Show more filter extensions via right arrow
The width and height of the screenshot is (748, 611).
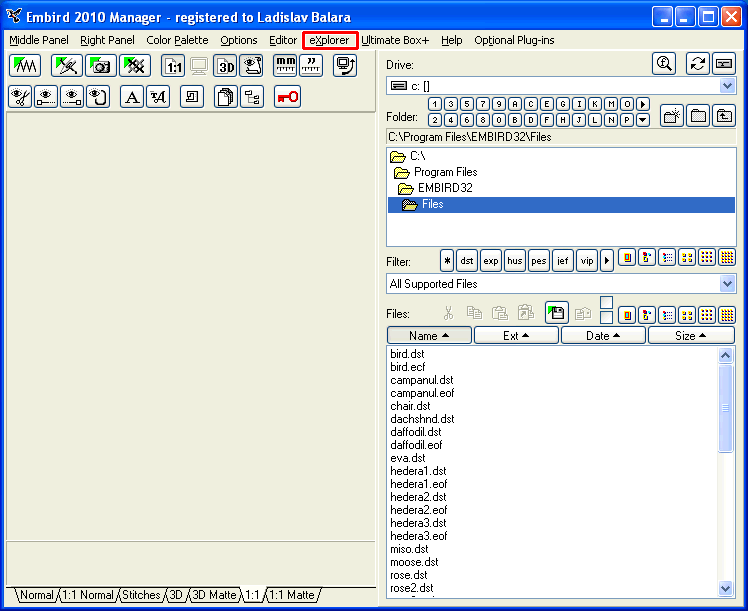point(607,261)
